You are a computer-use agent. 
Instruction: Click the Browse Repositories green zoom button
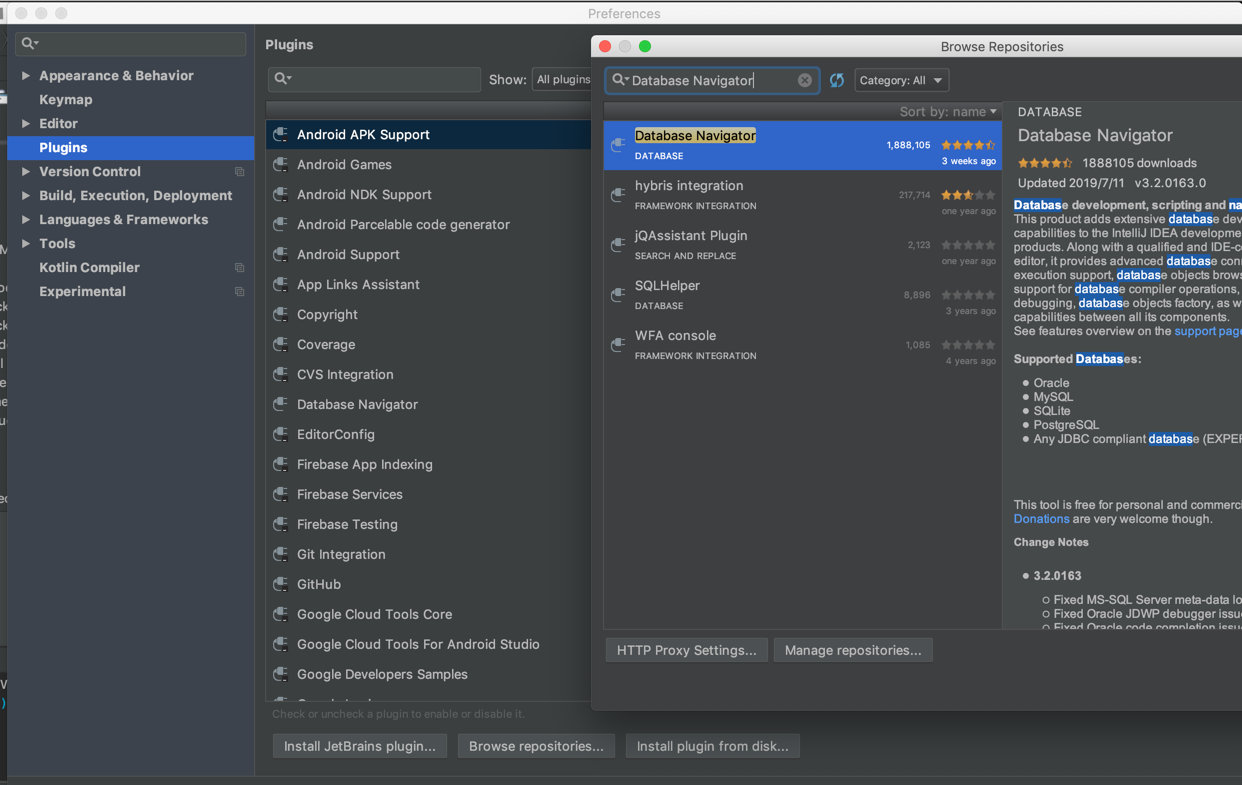tap(645, 46)
